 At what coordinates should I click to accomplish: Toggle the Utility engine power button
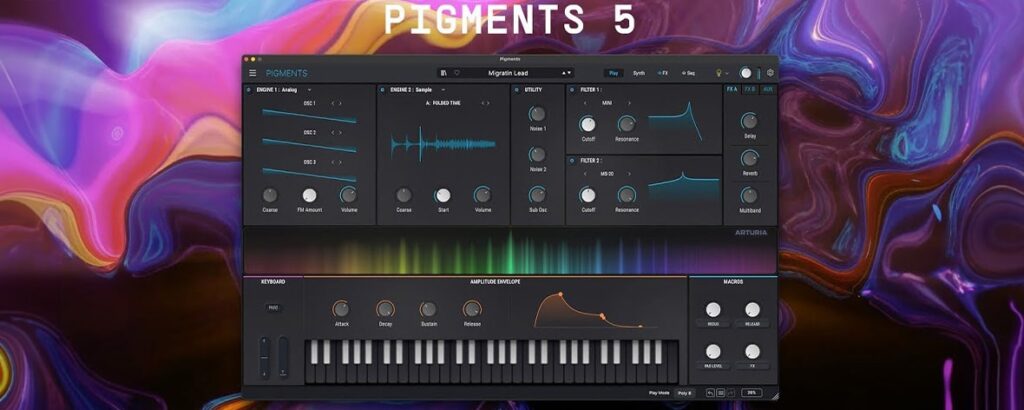point(517,90)
